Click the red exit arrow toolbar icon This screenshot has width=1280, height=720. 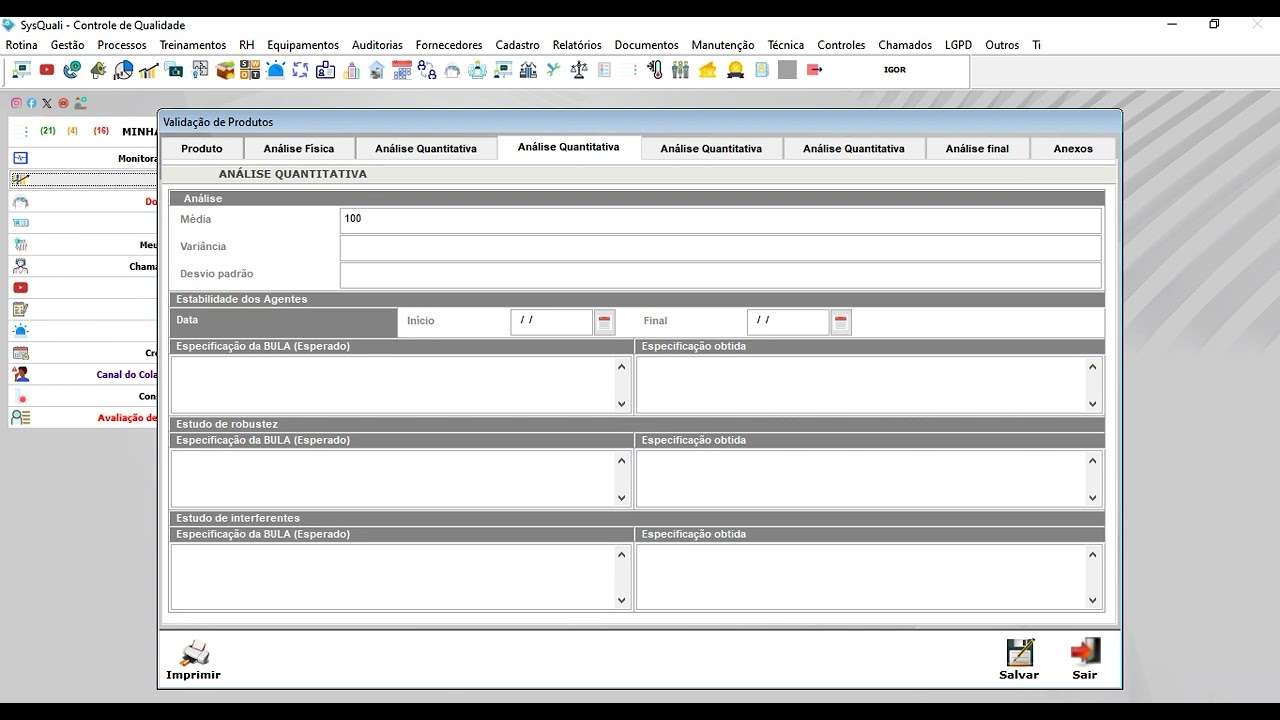814,70
